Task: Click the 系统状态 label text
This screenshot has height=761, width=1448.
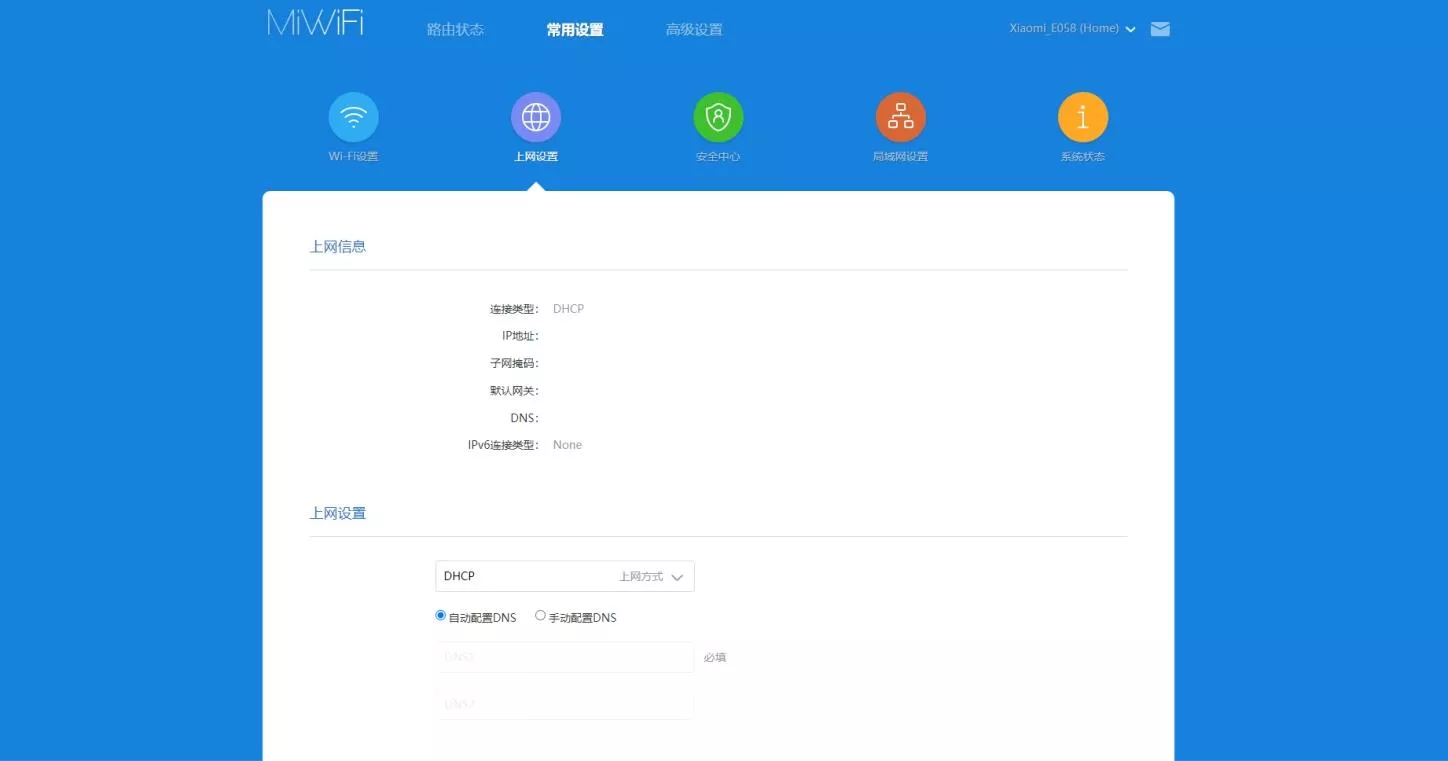Action: click(x=1083, y=157)
